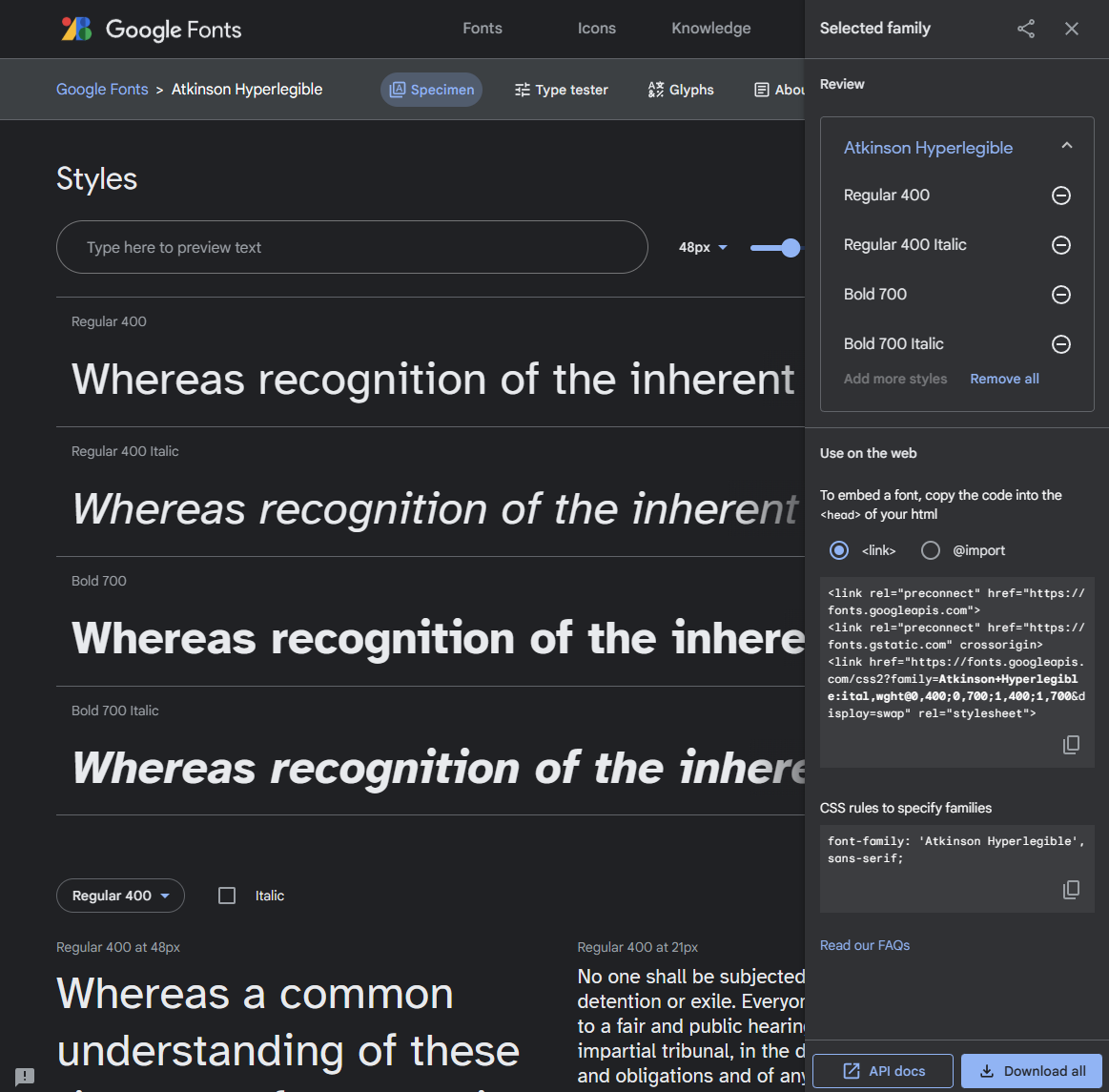Adjust the preview font size slider
This screenshot has width=1109, height=1092.
[x=790, y=248]
